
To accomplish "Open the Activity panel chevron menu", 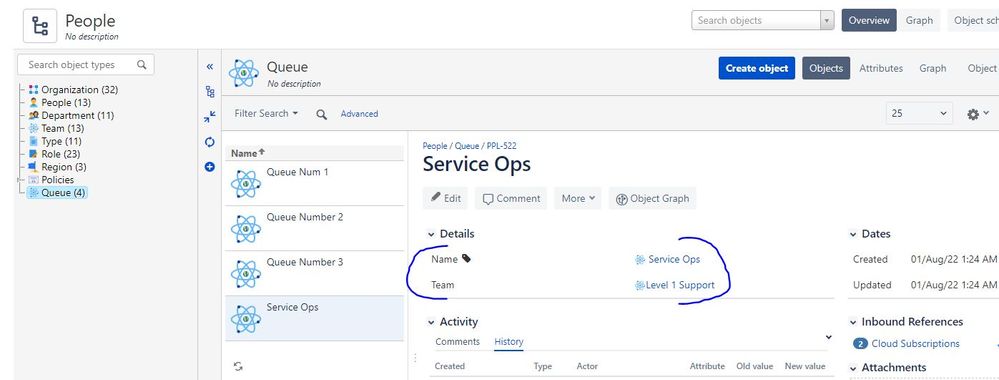I will (828, 337).
